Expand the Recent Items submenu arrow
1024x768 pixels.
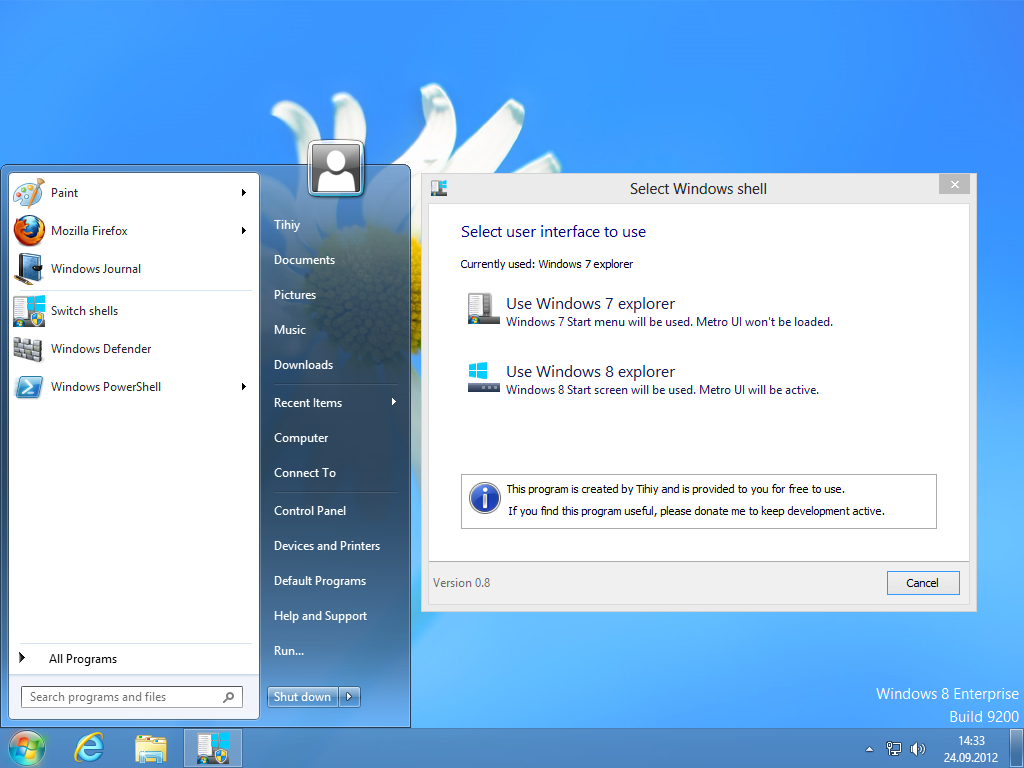tap(393, 402)
